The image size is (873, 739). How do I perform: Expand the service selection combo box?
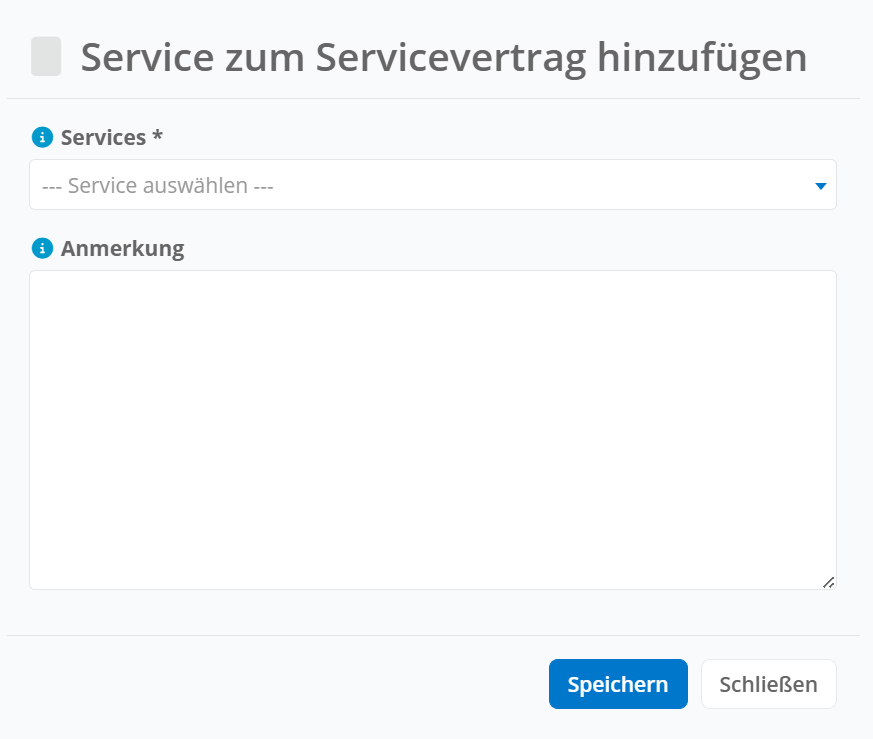433,185
